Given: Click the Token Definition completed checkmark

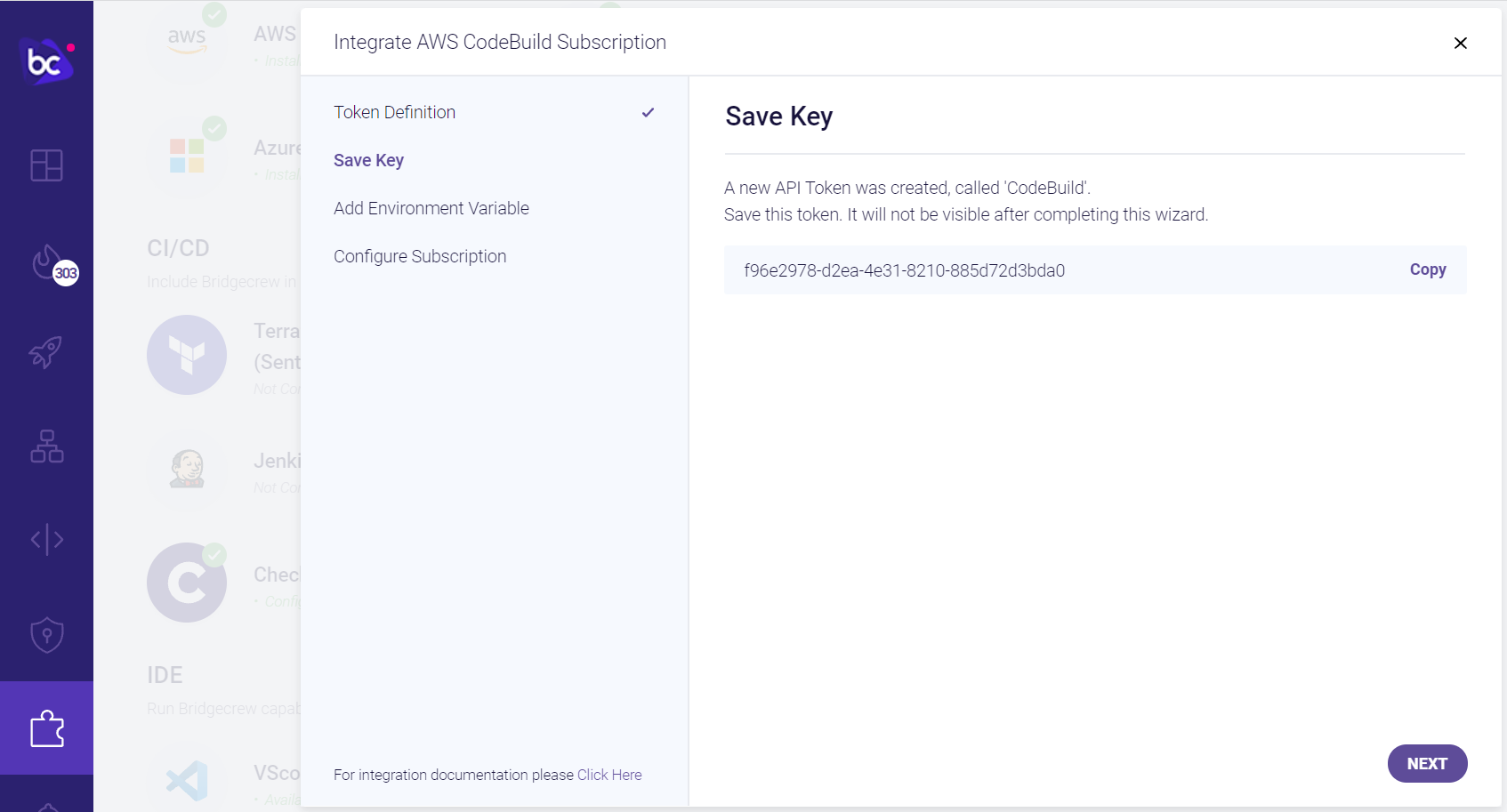Looking at the screenshot, I should [x=648, y=112].
